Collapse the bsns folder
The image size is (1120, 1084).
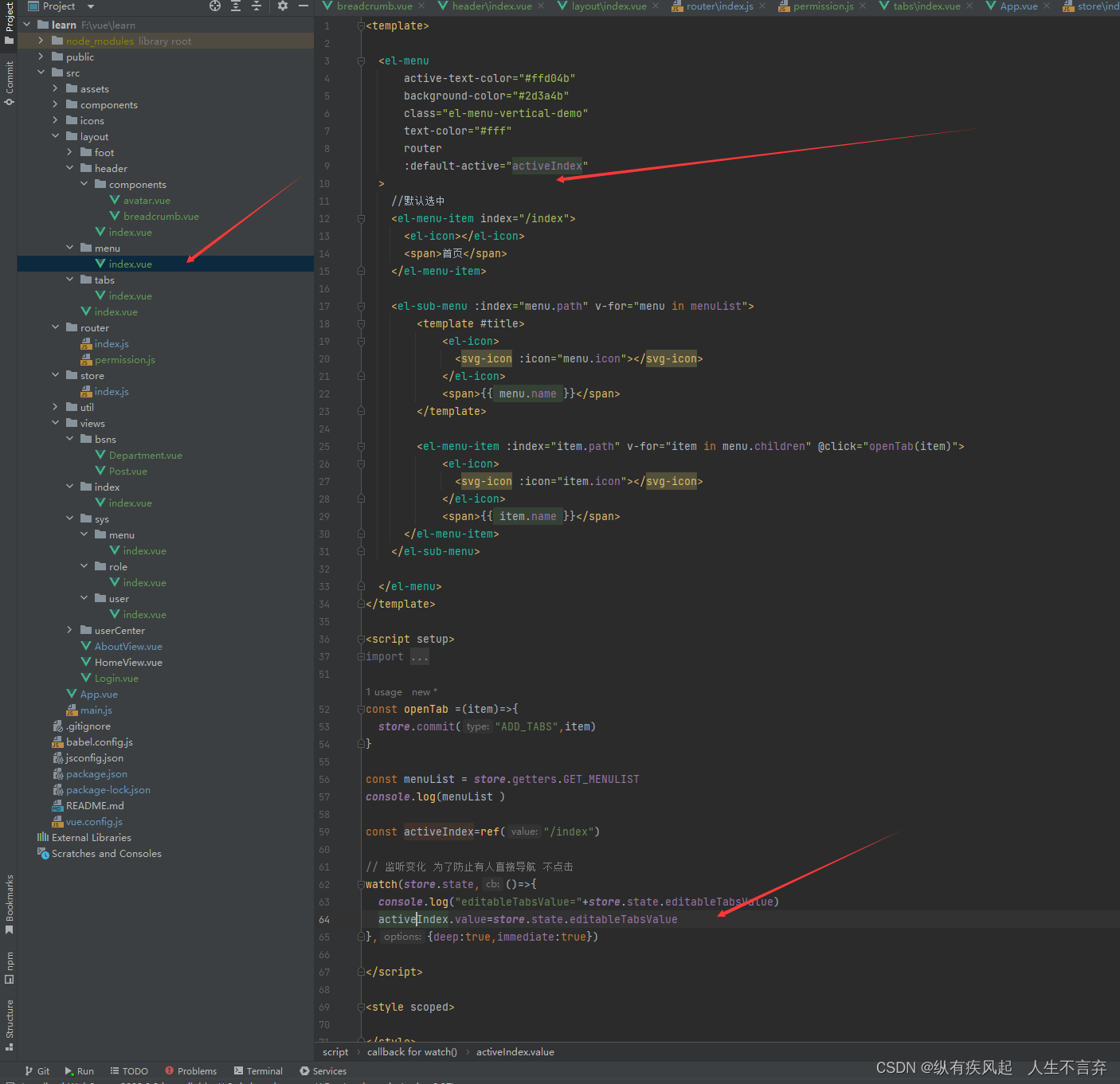69,439
